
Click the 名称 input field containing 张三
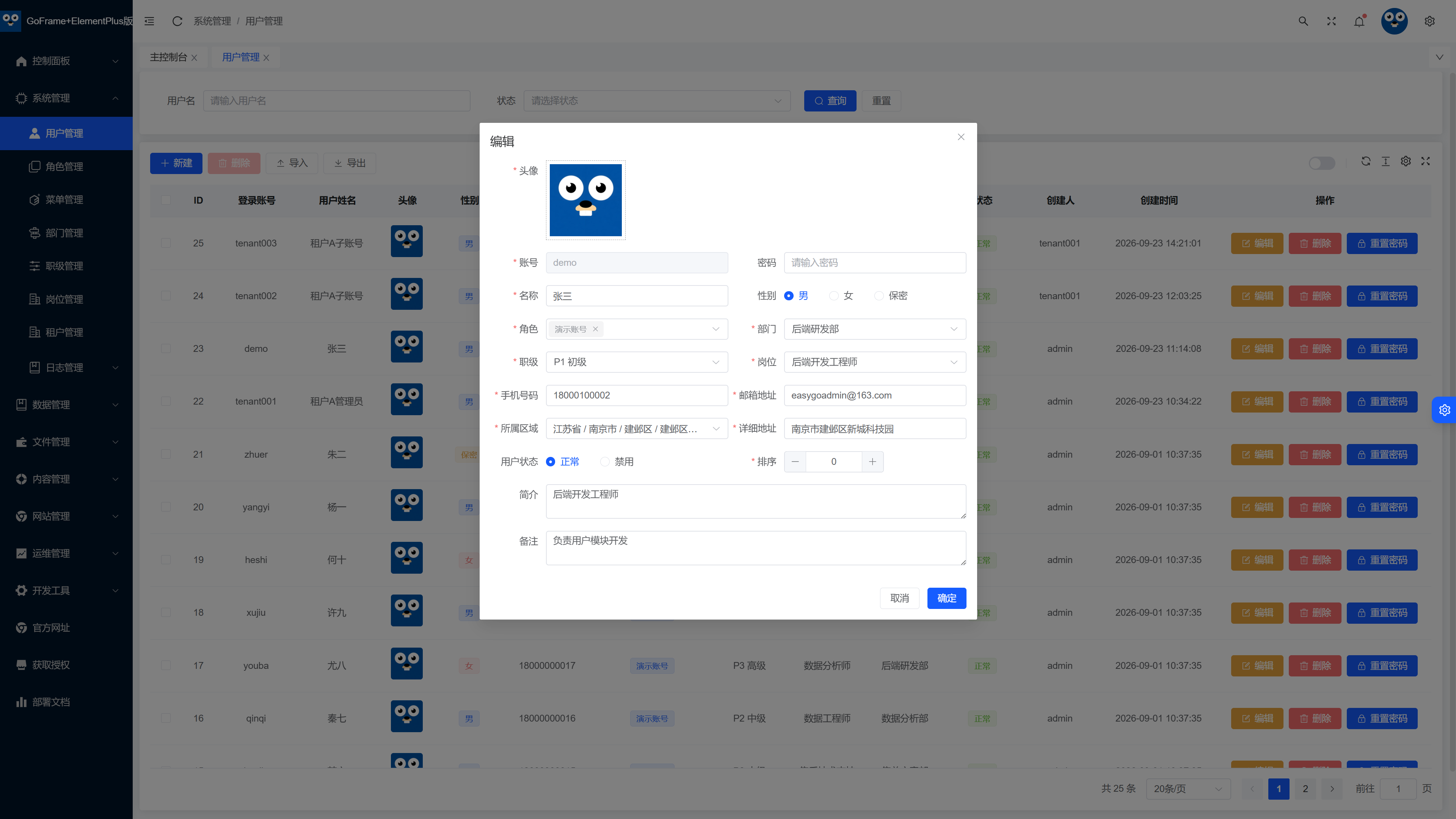(x=637, y=296)
